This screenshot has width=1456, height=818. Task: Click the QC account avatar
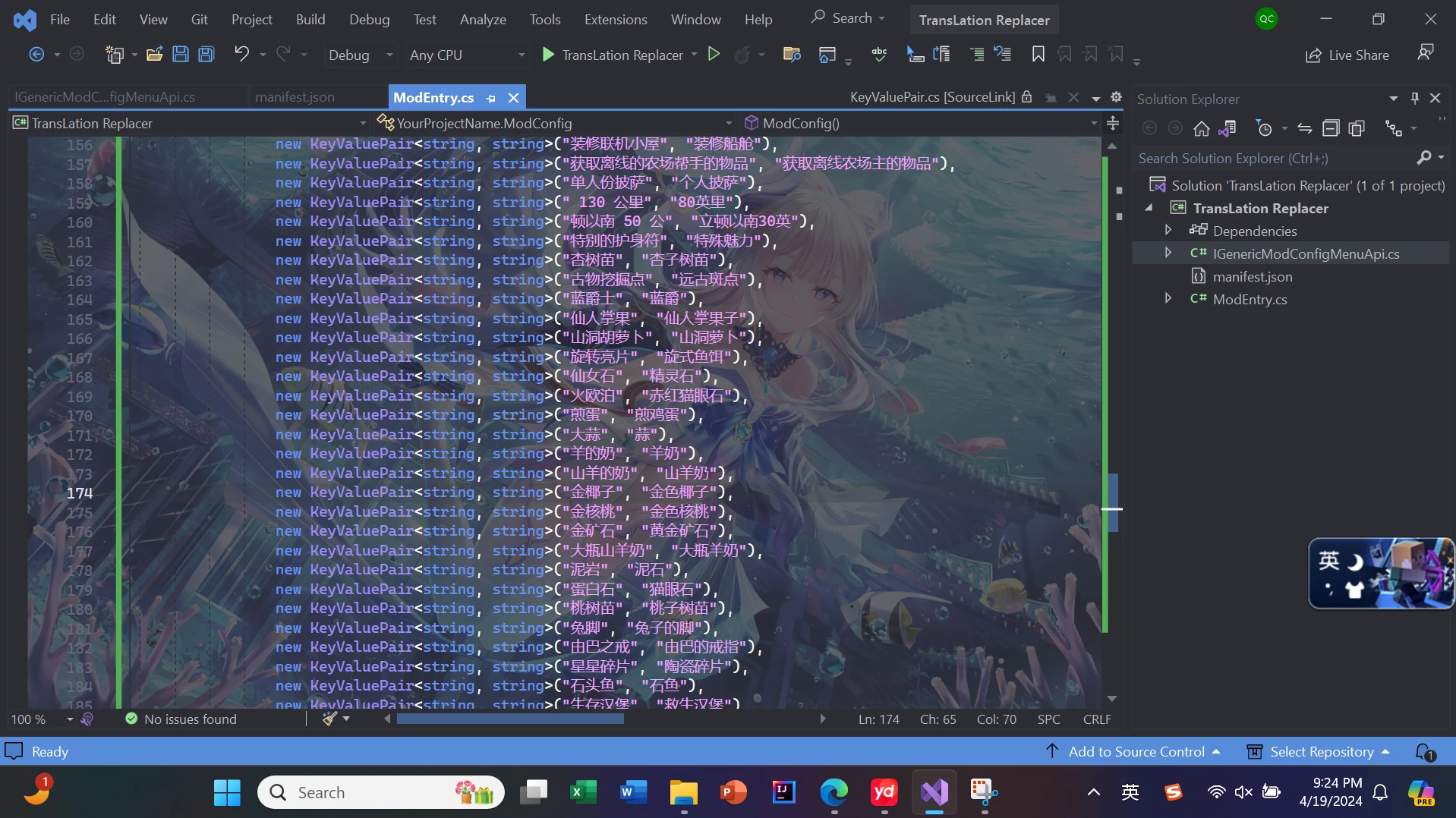1266,19
